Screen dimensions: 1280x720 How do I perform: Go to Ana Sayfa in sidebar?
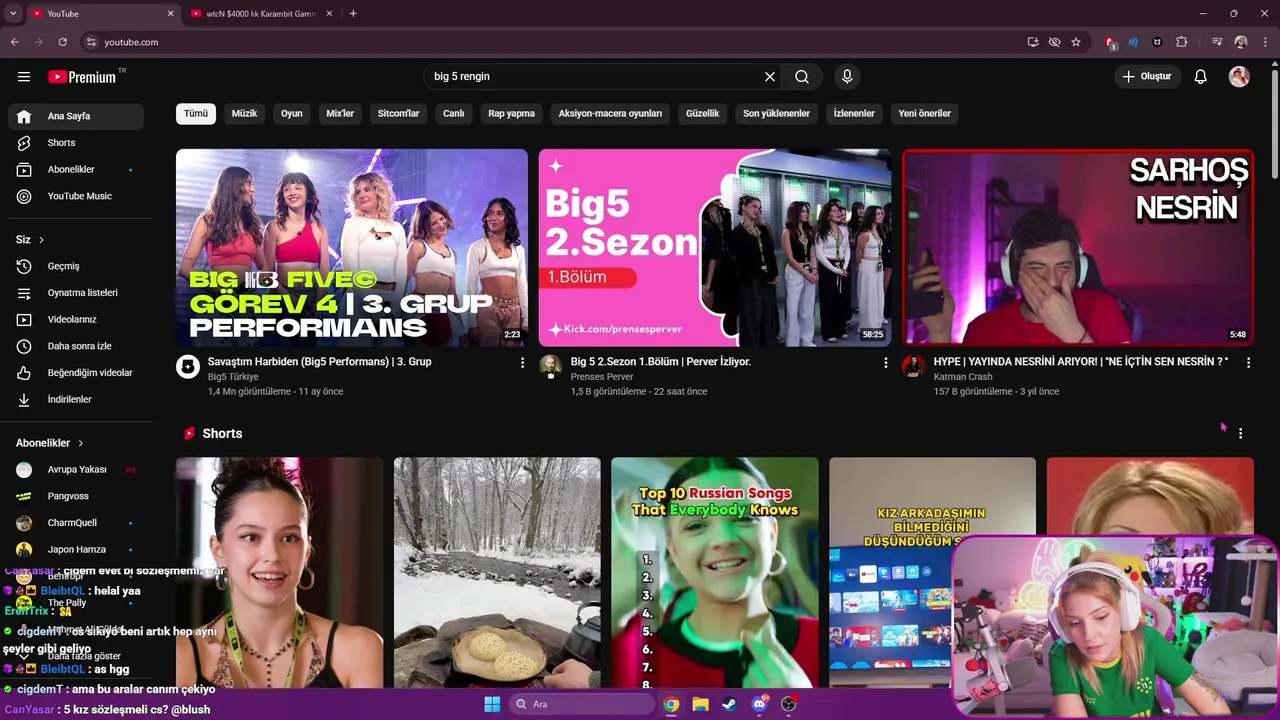point(76,116)
